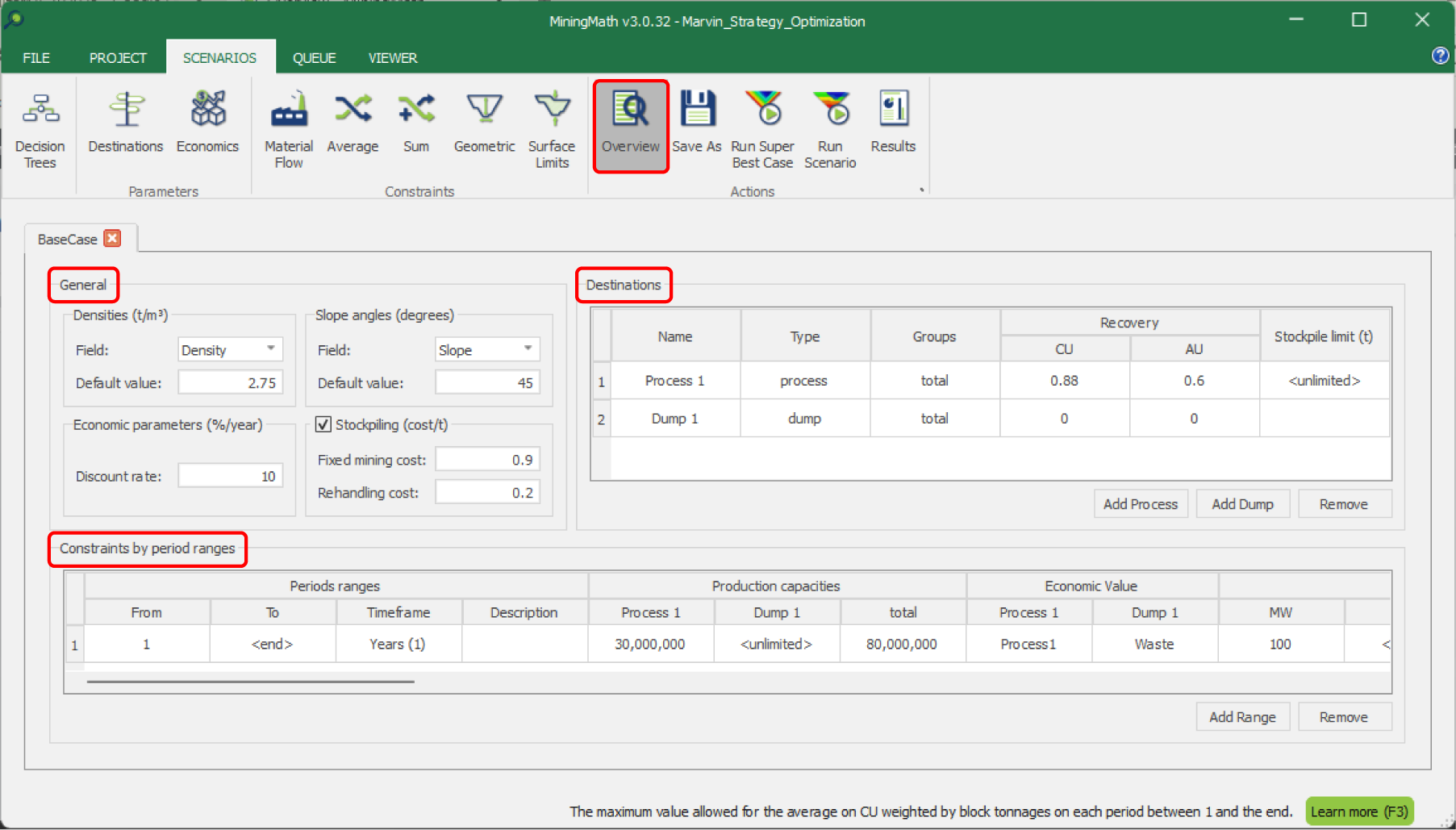This screenshot has width=1456, height=830.
Task: Expand the Slope field dropdown
Action: (528, 349)
